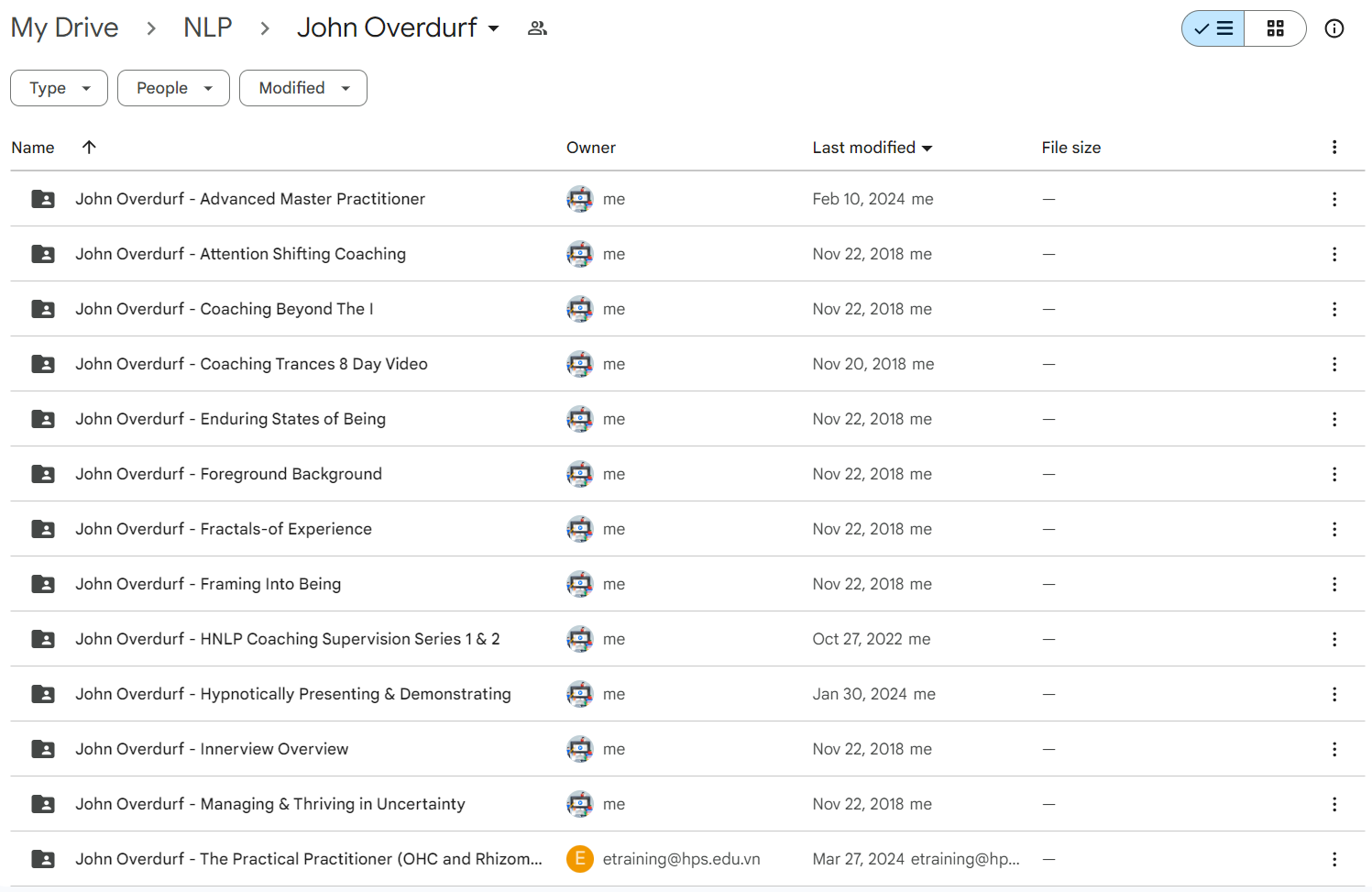1372x892 pixels.
Task: Select John Overdurf - Hypnotically Presenting & Demonstrating
Action: [x=293, y=694]
